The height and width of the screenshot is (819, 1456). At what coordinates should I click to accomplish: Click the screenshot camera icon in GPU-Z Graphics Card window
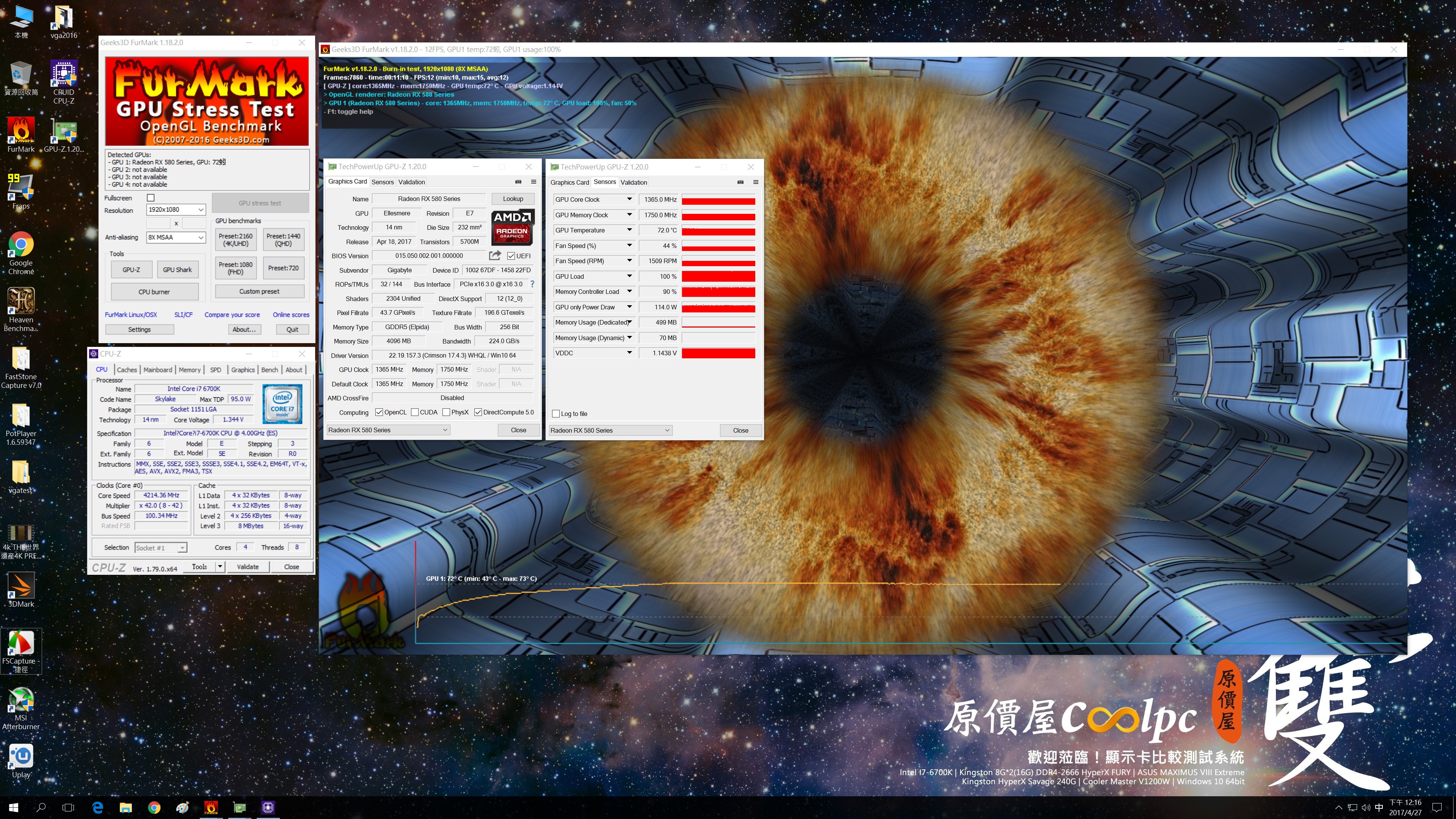point(518,182)
